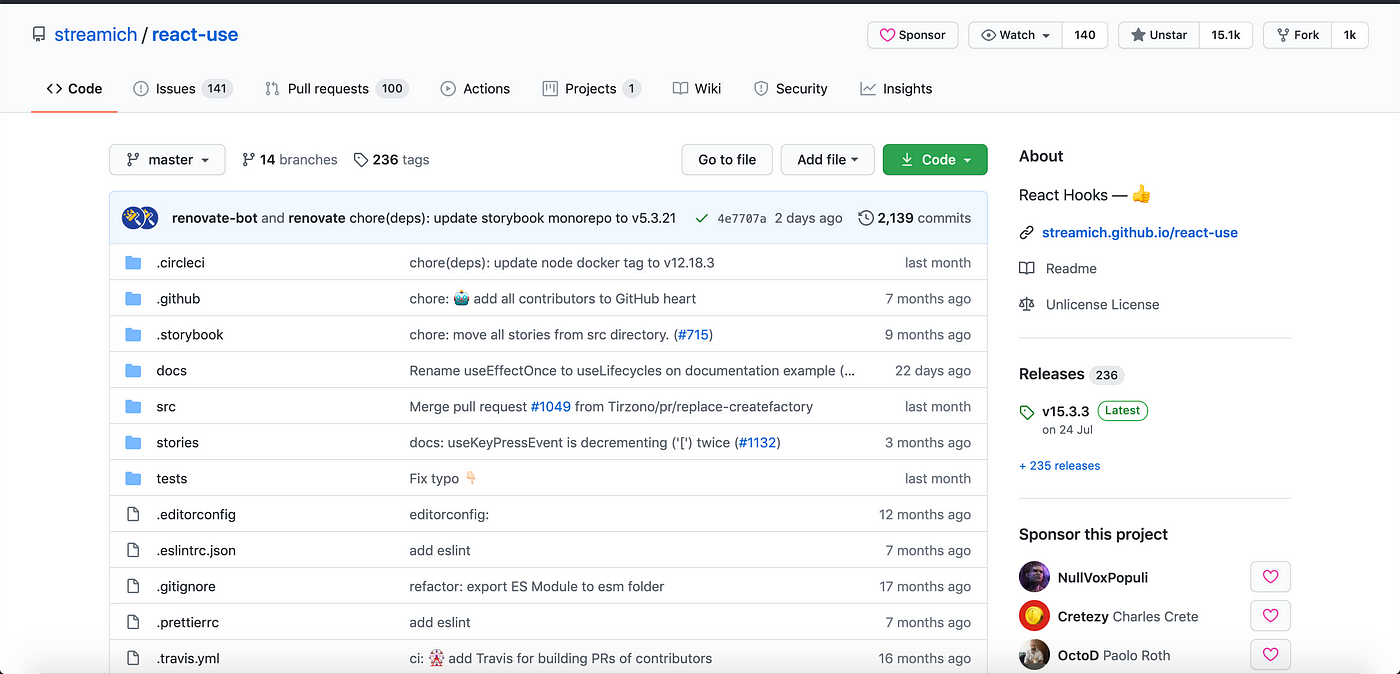Open the Security tab

coord(791,89)
